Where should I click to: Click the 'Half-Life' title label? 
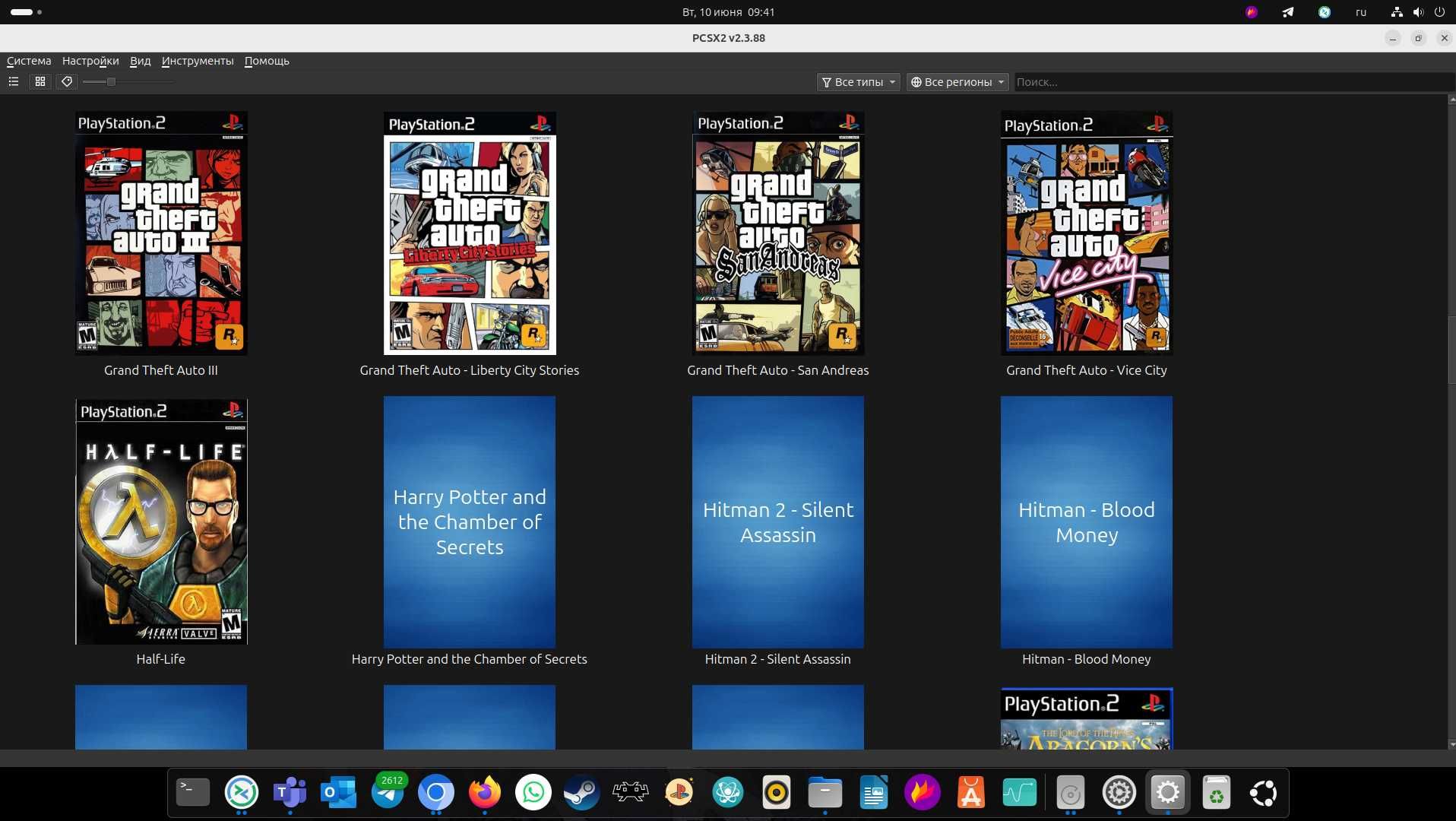tap(161, 659)
